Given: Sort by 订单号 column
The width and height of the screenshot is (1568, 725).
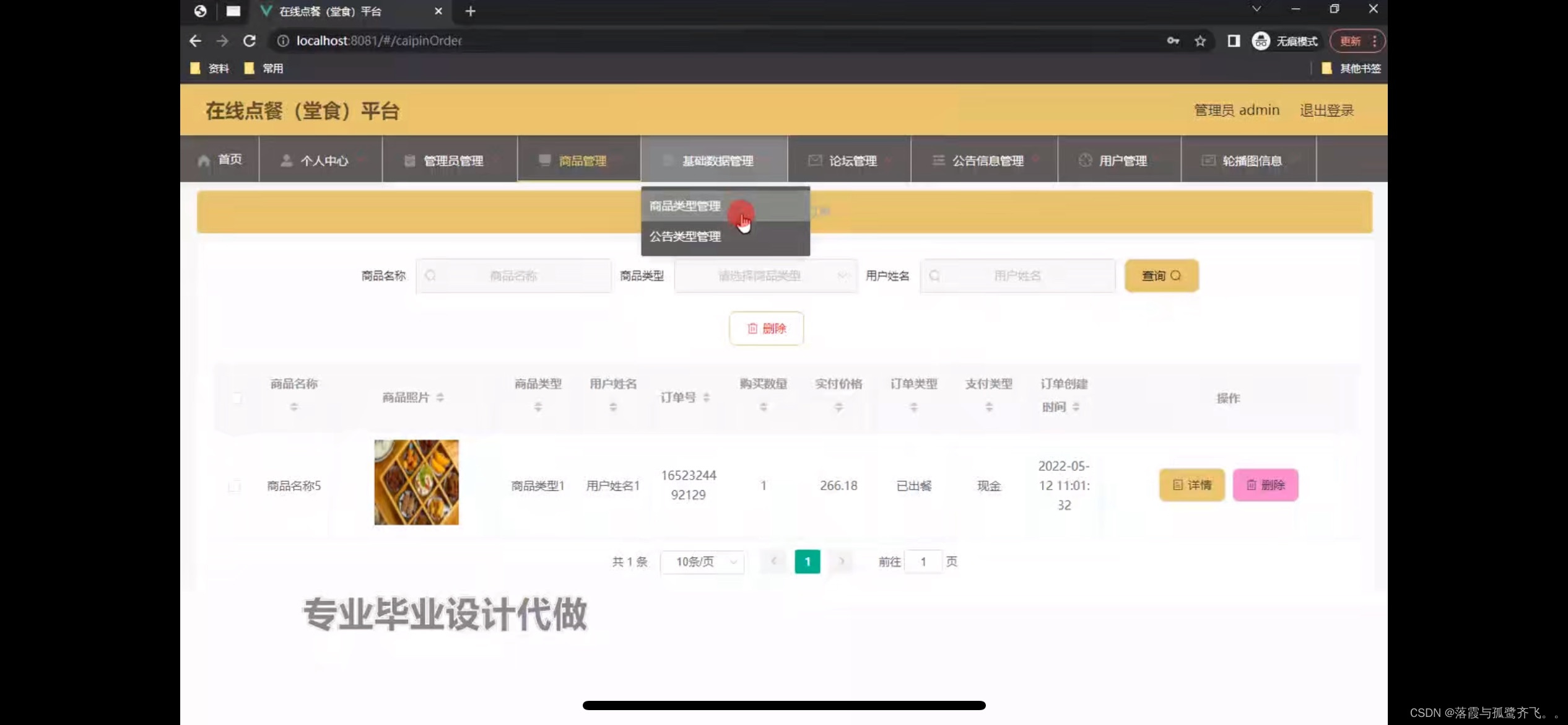Looking at the screenshot, I should tap(706, 397).
